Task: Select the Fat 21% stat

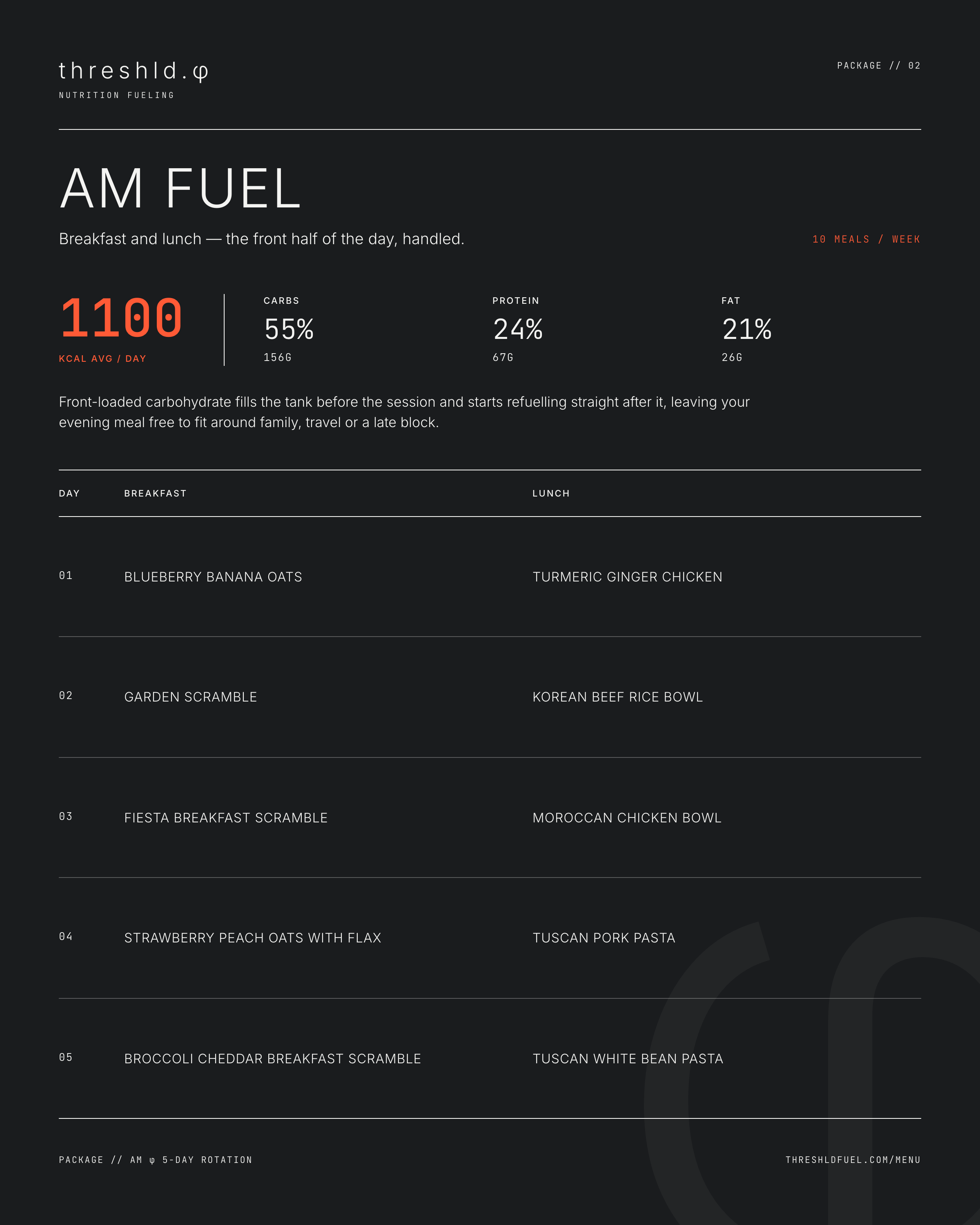Action: tap(746, 329)
